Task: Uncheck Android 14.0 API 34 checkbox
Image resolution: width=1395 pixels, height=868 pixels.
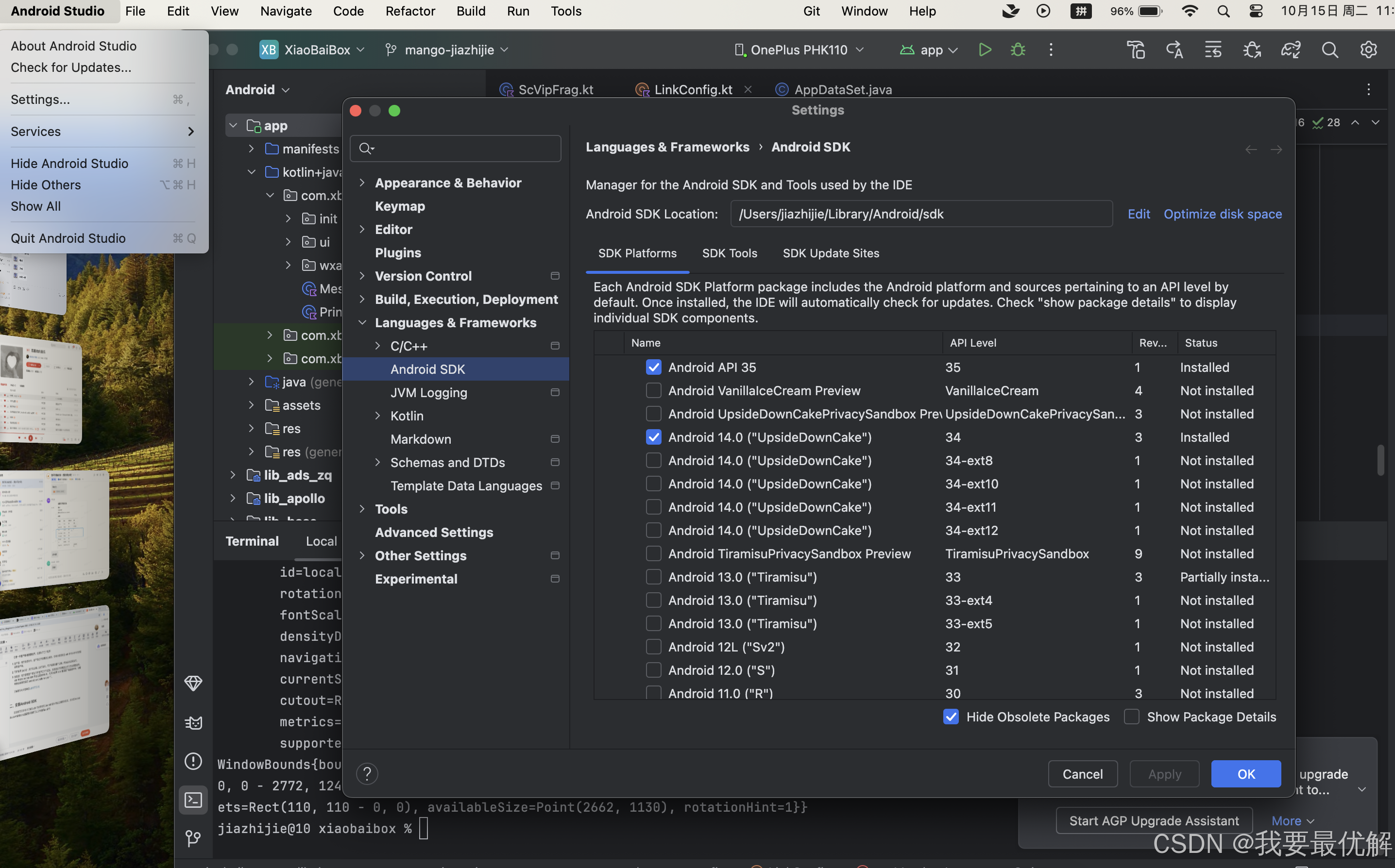Action: [x=653, y=437]
